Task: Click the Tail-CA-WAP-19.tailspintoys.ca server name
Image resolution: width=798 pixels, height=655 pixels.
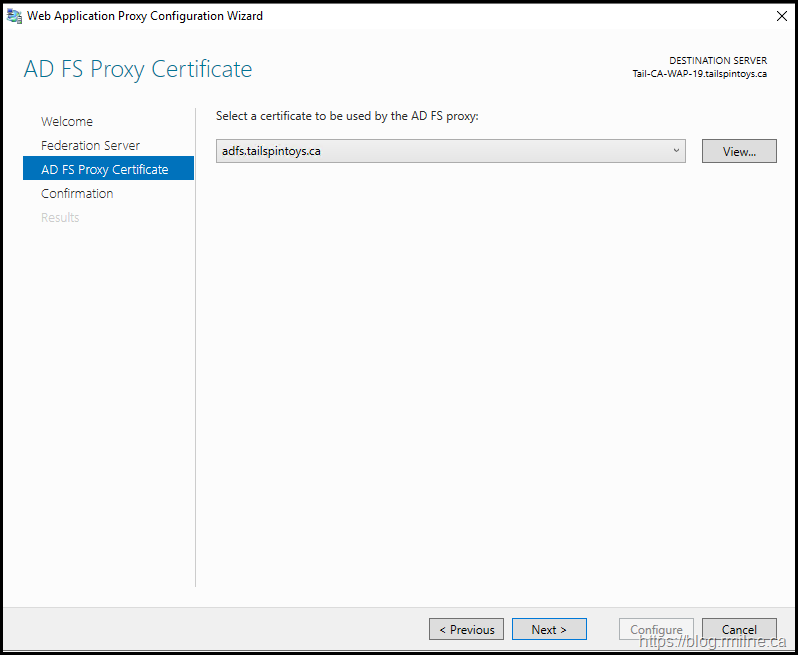Action: tap(699, 74)
